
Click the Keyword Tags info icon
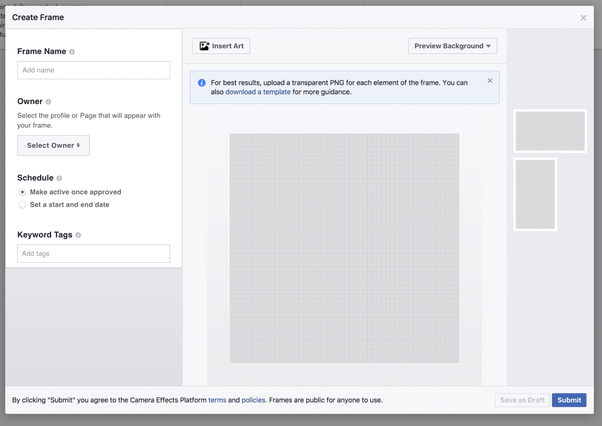[78, 235]
